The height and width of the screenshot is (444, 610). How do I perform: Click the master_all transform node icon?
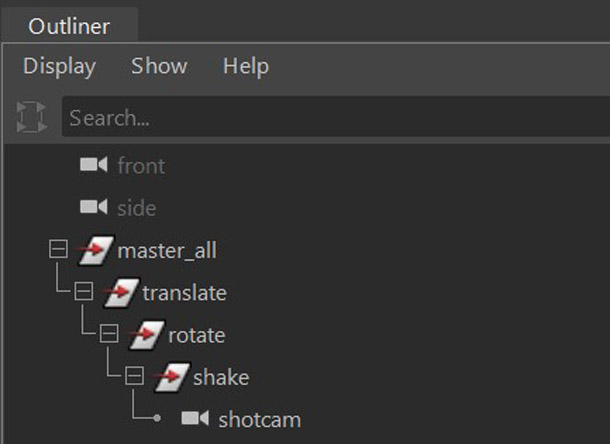click(x=94, y=250)
